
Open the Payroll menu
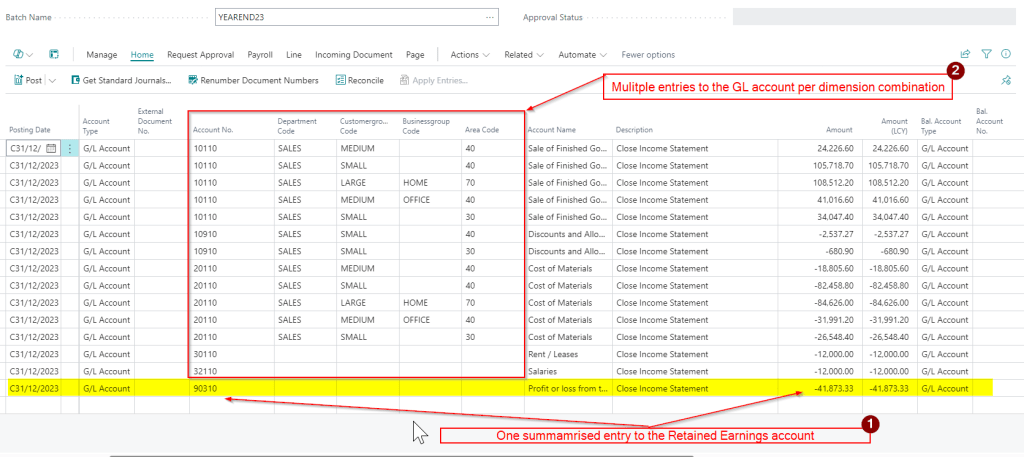coord(260,54)
